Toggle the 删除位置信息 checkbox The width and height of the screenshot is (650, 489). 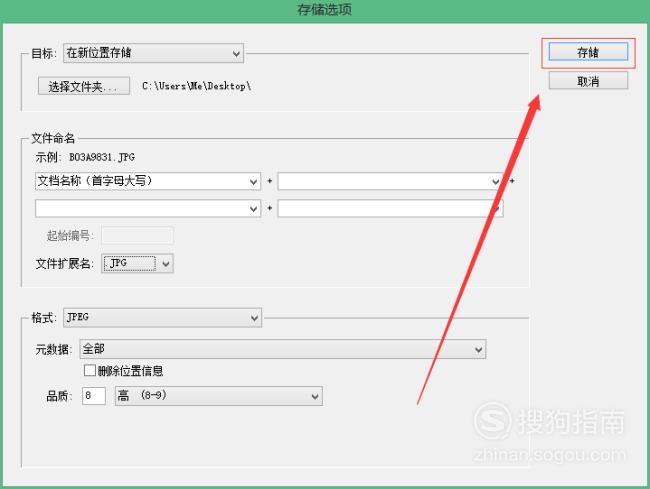coord(90,370)
